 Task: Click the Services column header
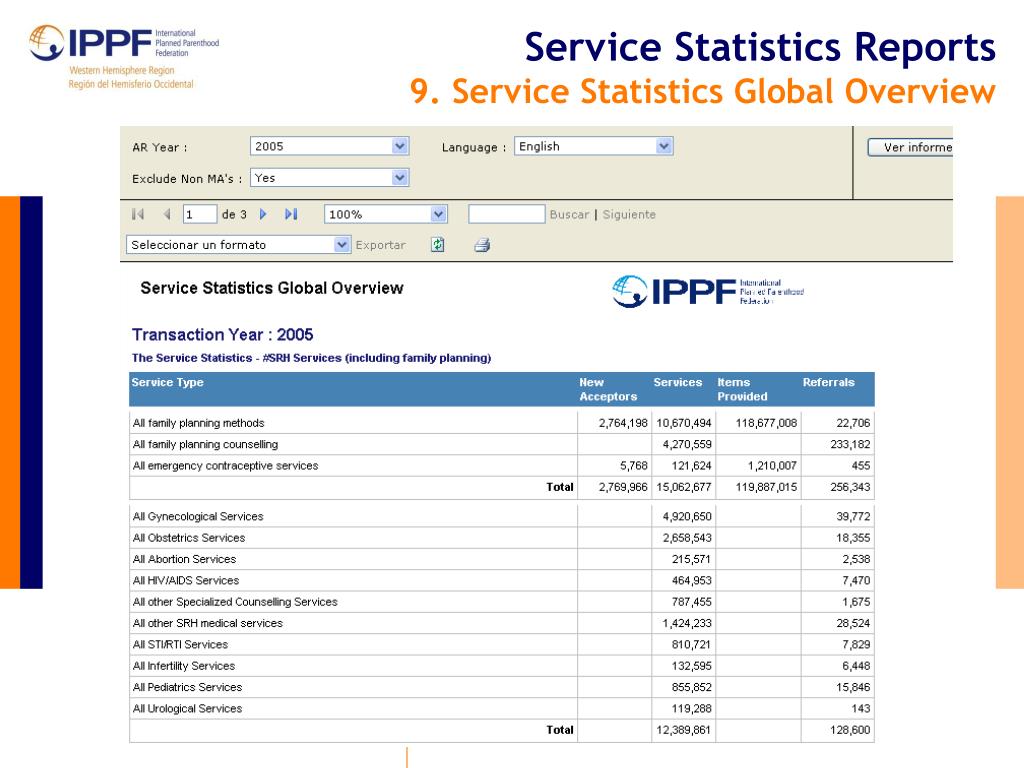click(x=678, y=383)
